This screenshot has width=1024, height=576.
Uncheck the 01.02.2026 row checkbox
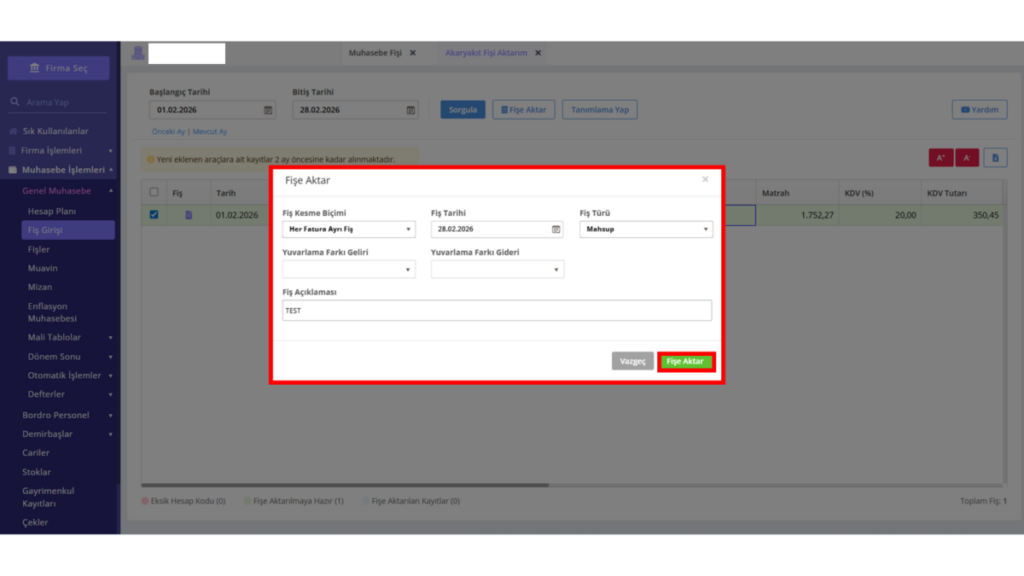154,214
